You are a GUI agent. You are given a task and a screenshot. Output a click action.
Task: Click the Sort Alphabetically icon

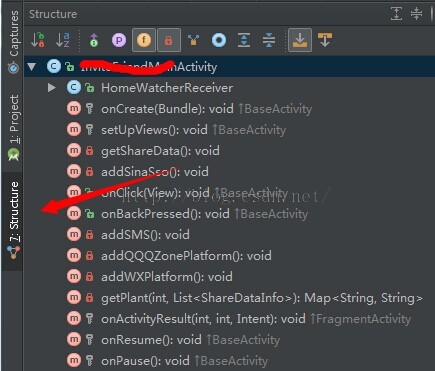63,40
